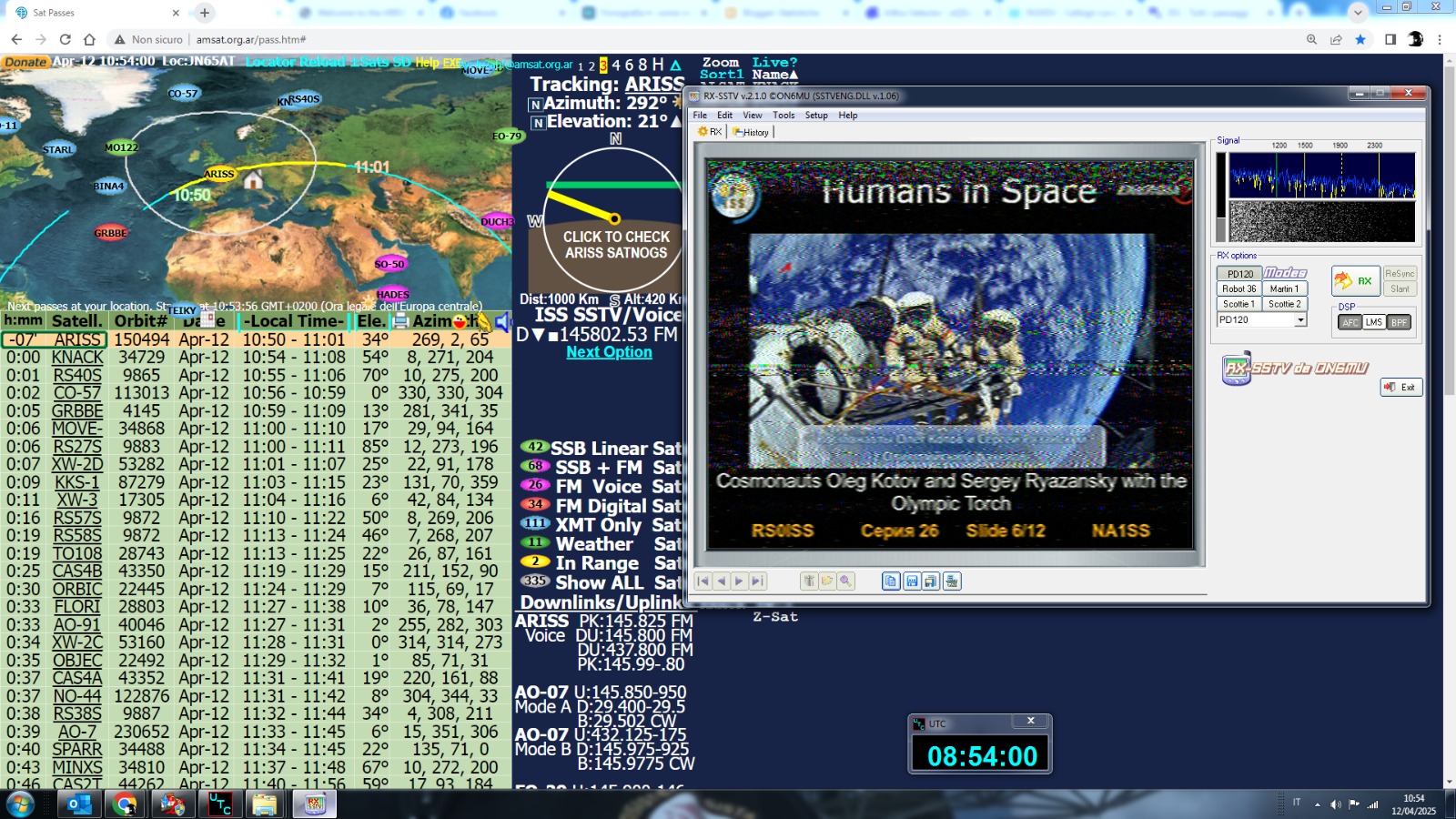Click the received SSTV image
The image size is (1456, 819).
click(950, 356)
